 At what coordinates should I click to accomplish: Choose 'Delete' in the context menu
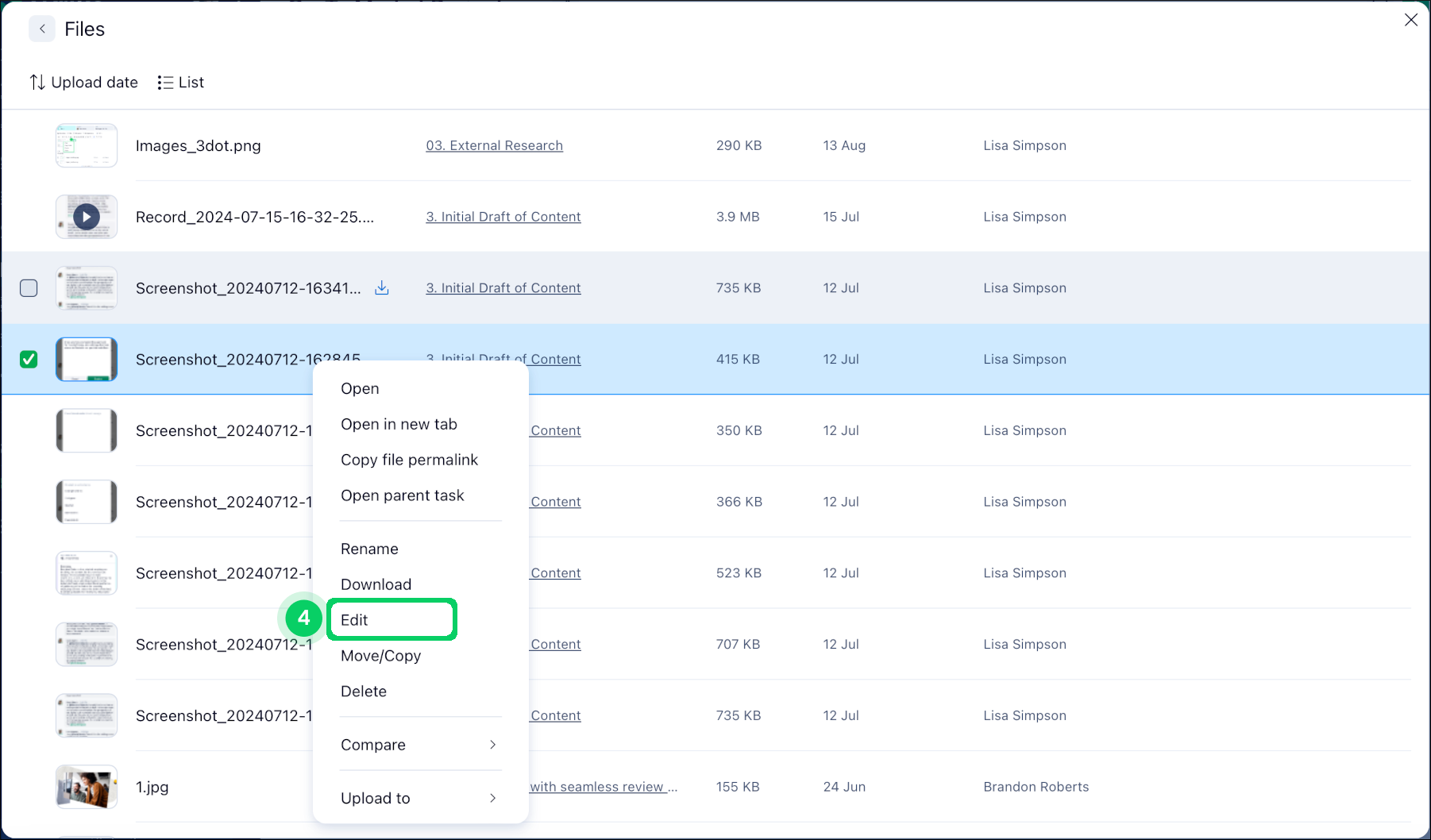click(x=364, y=691)
